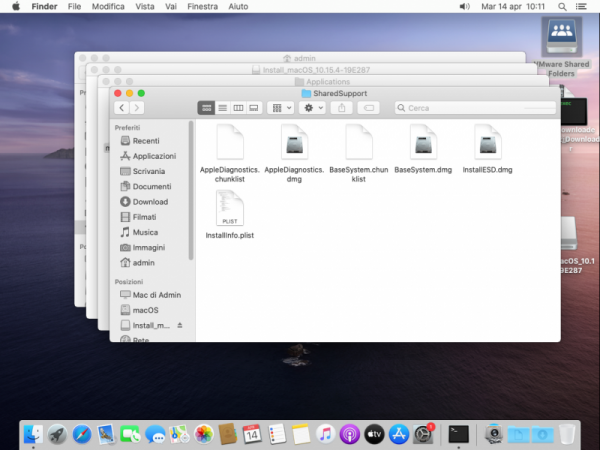This screenshot has height=450, width=600.
Task: Select the AppleDiagnostics.chunklist file
Action: (x=230, y=153)
